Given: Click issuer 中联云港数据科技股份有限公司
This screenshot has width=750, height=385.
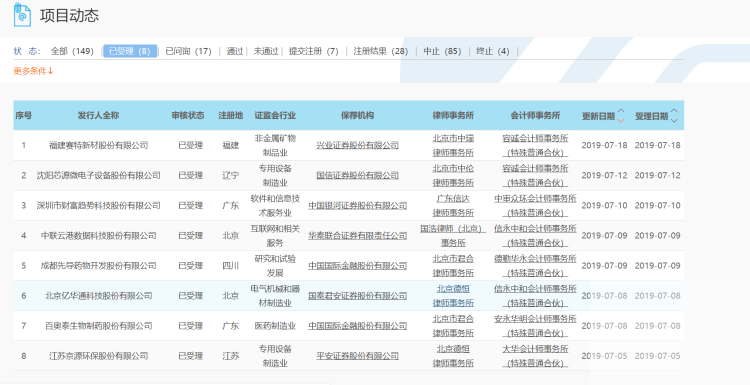Looking at the screenshot, I should [x=99, y=236].
